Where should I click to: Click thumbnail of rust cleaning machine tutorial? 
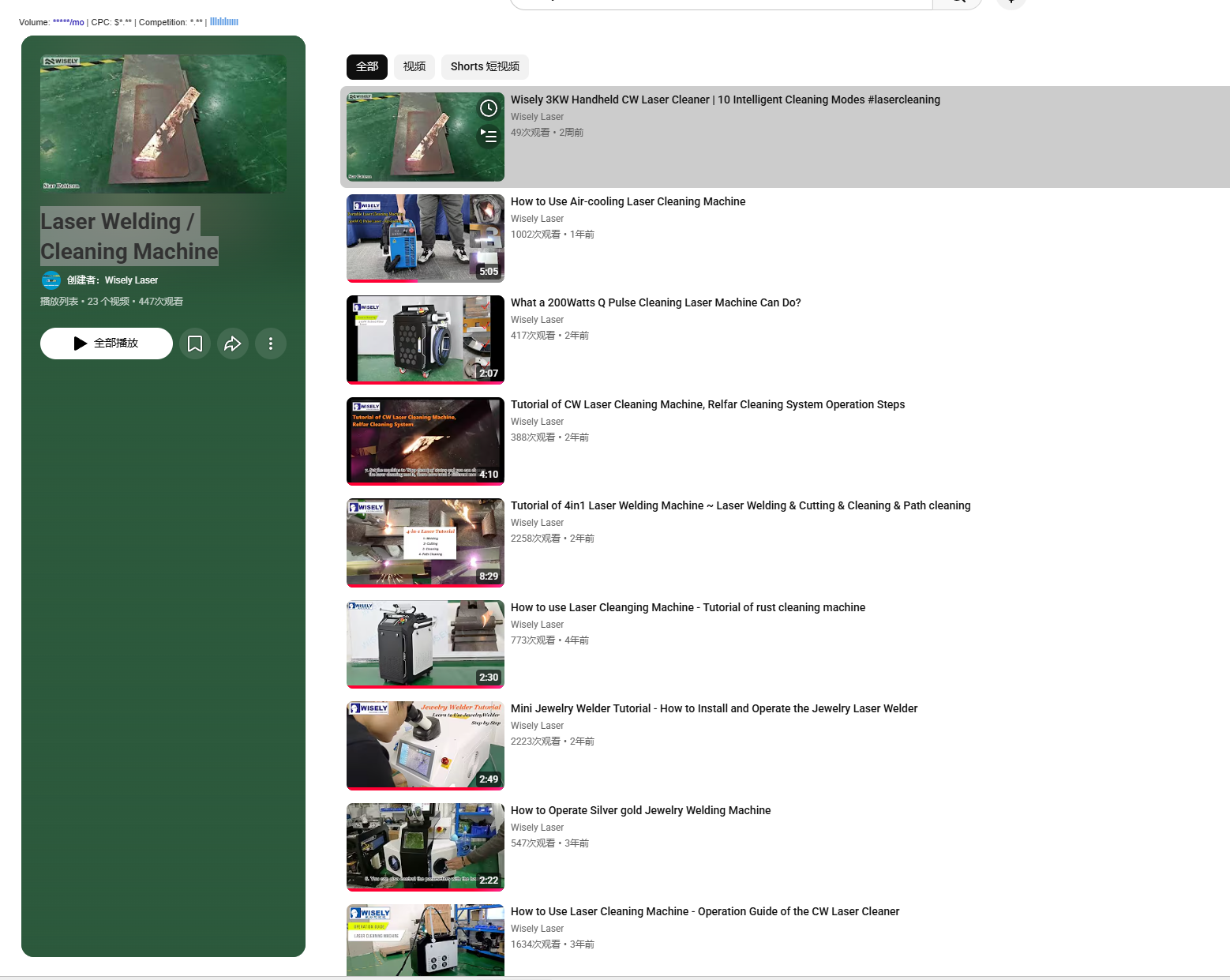[426, 644]
